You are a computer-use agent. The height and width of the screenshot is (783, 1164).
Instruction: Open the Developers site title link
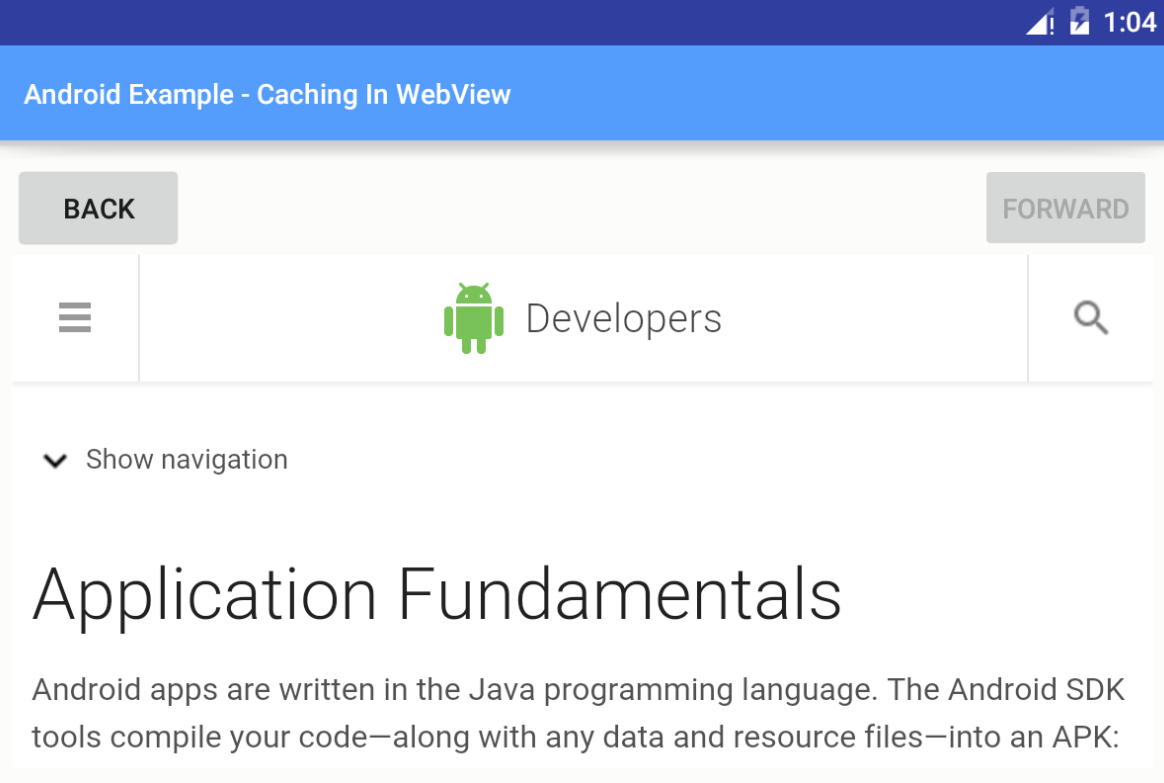[x=624, y=319]
